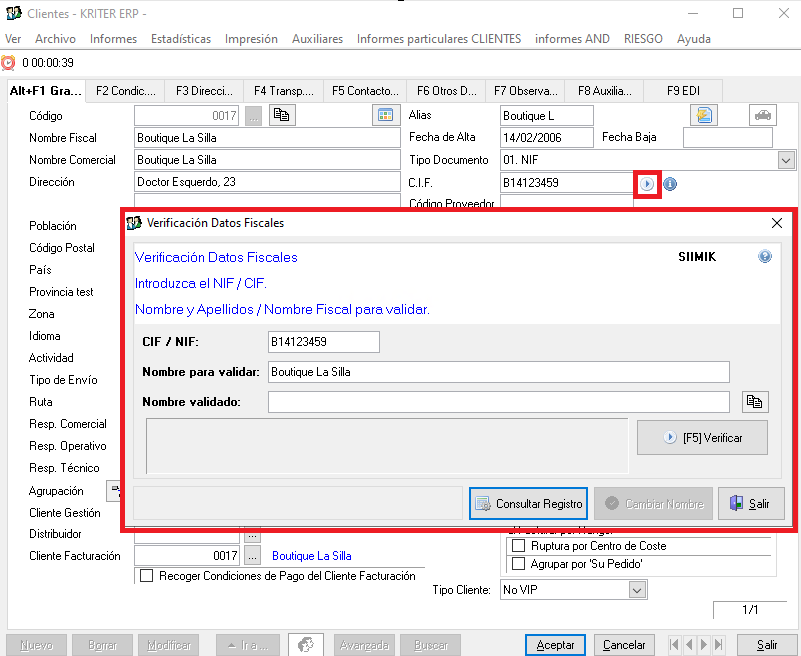Click the Nombre para validar text field
Viewport: 801px width, 656px height.
click(498, 372)
